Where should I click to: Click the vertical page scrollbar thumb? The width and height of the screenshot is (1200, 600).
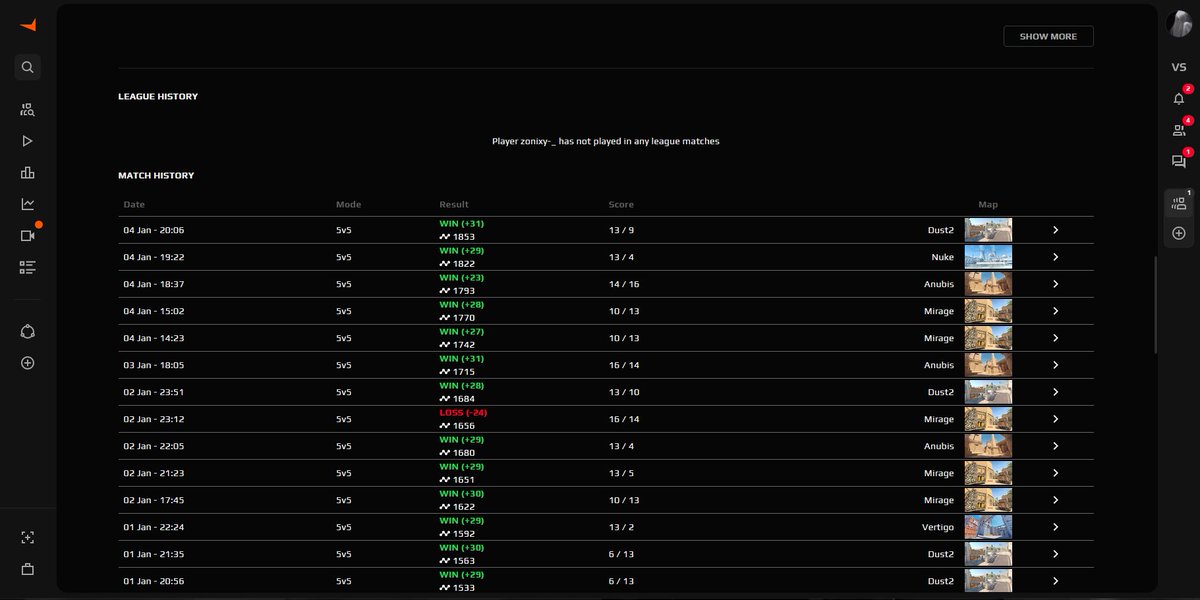click(x=1155, y=305)
